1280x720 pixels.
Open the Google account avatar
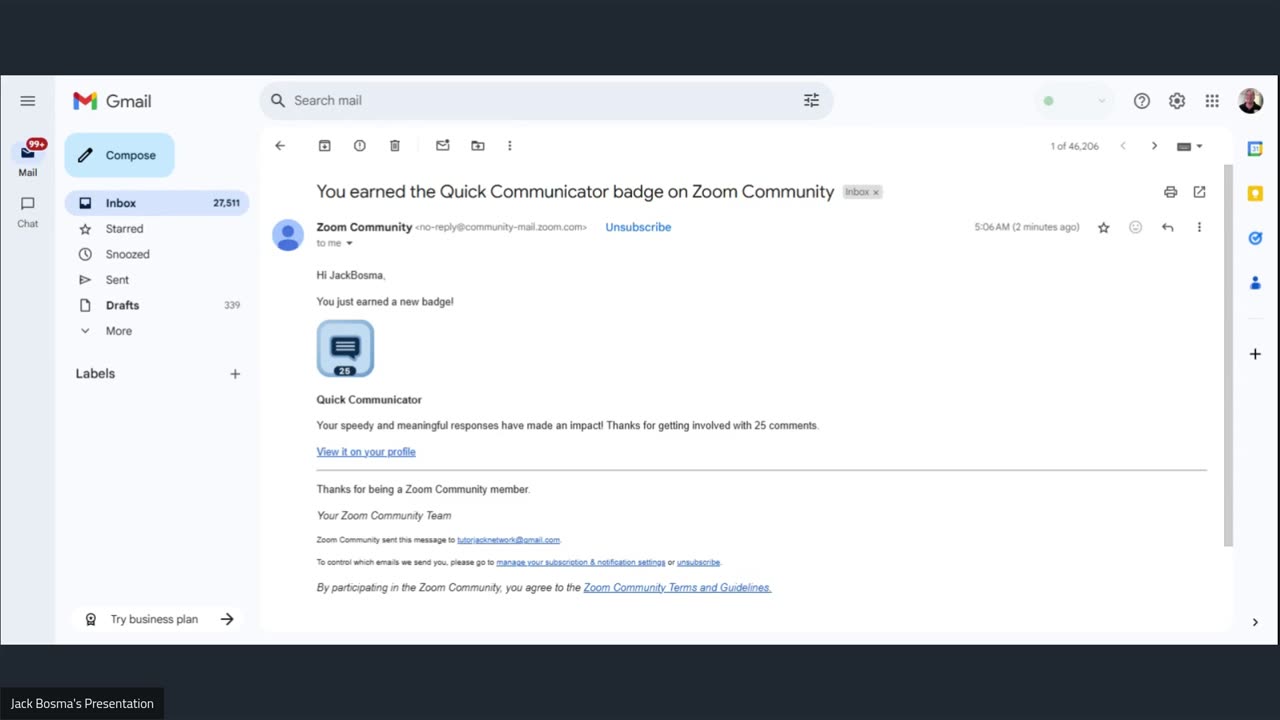click(x=1250, y=101)
